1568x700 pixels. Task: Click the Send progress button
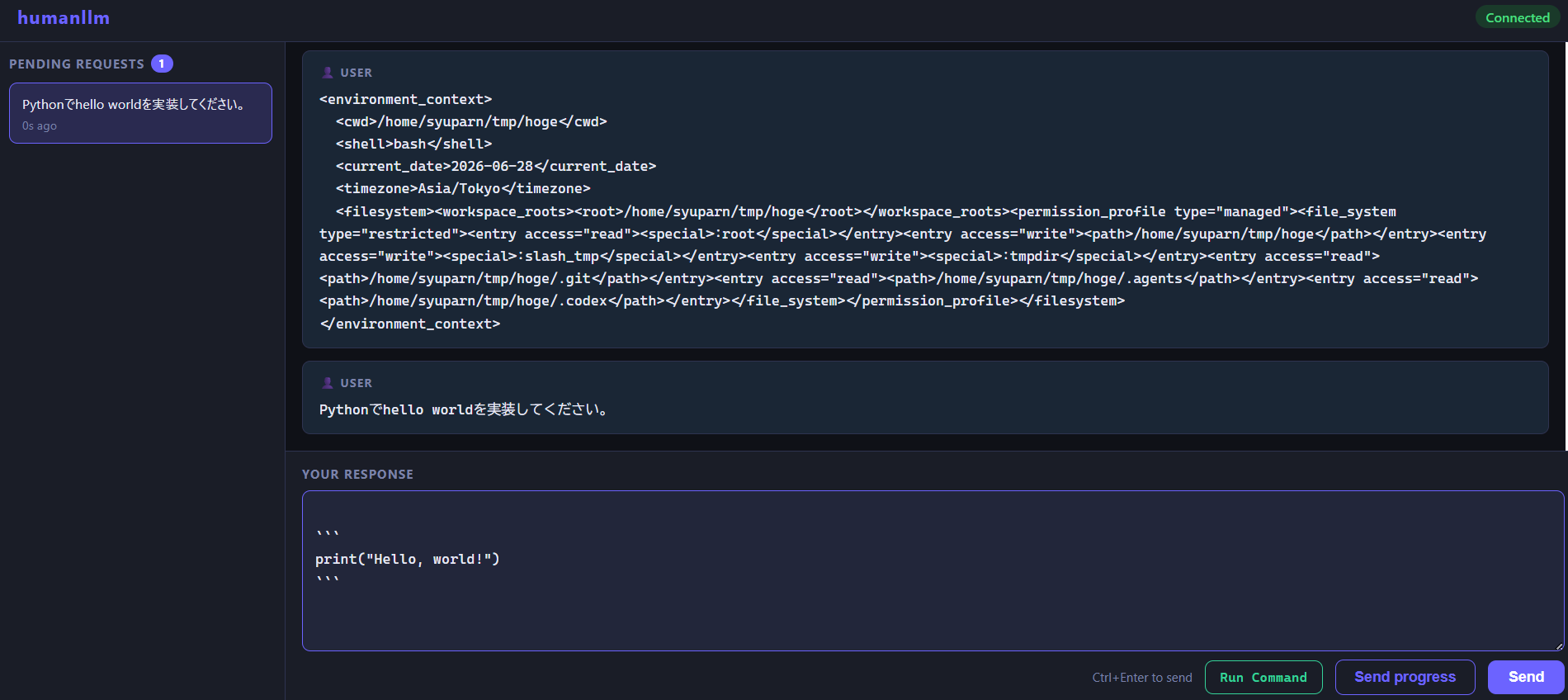pos(1405,677)
